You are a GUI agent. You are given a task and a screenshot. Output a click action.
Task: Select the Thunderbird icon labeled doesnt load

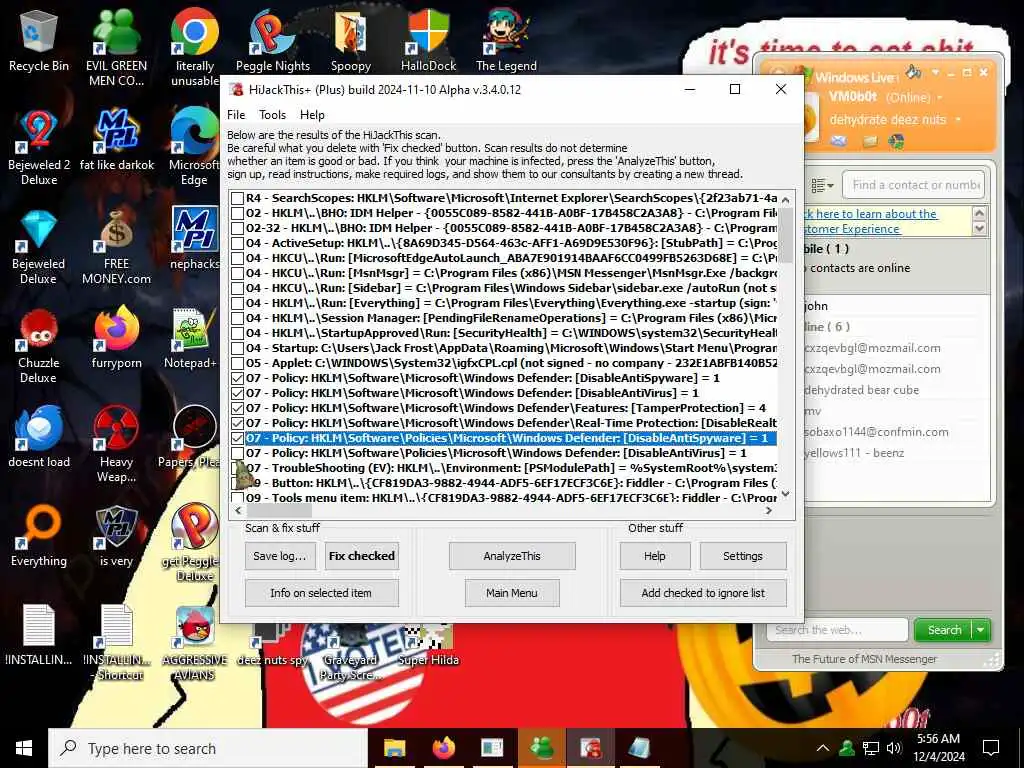click(39, 438)
